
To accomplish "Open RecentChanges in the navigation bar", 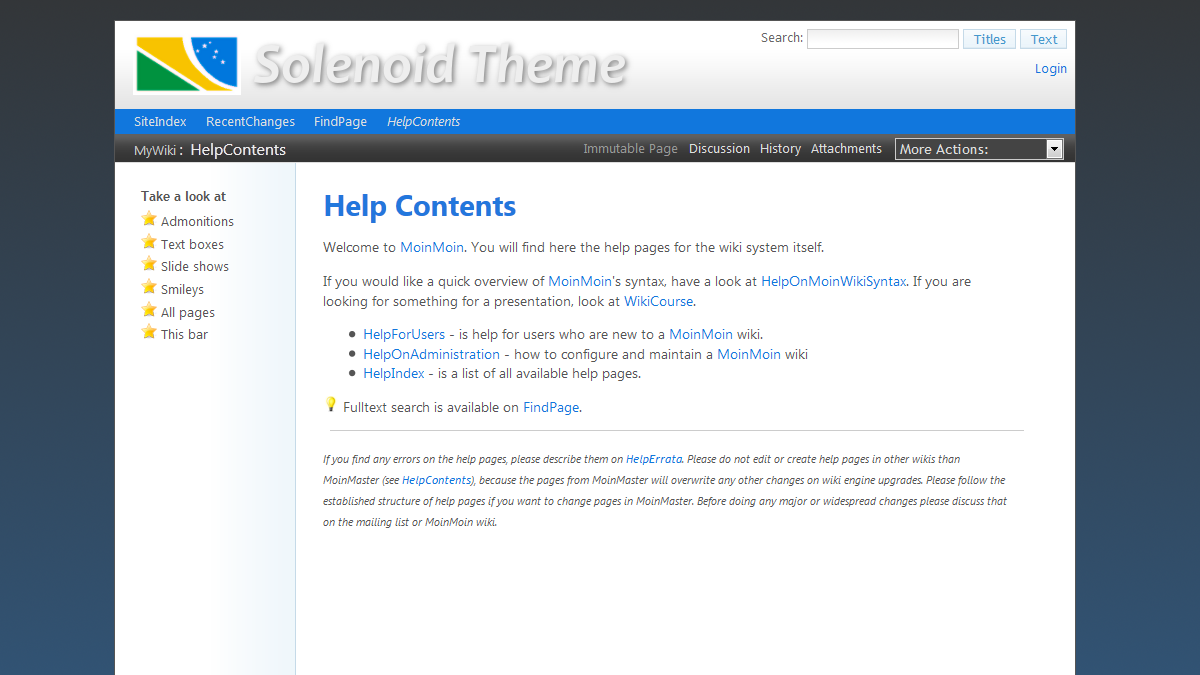I will pos(250,122).
